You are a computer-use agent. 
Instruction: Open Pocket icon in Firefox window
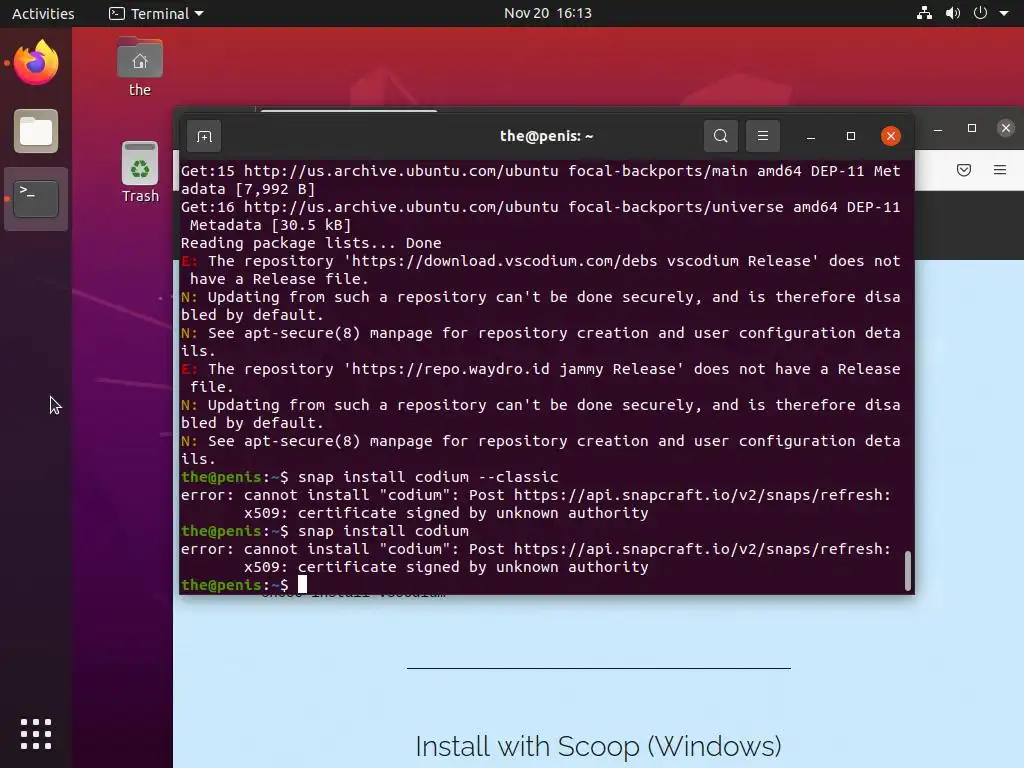pos(964,170)
